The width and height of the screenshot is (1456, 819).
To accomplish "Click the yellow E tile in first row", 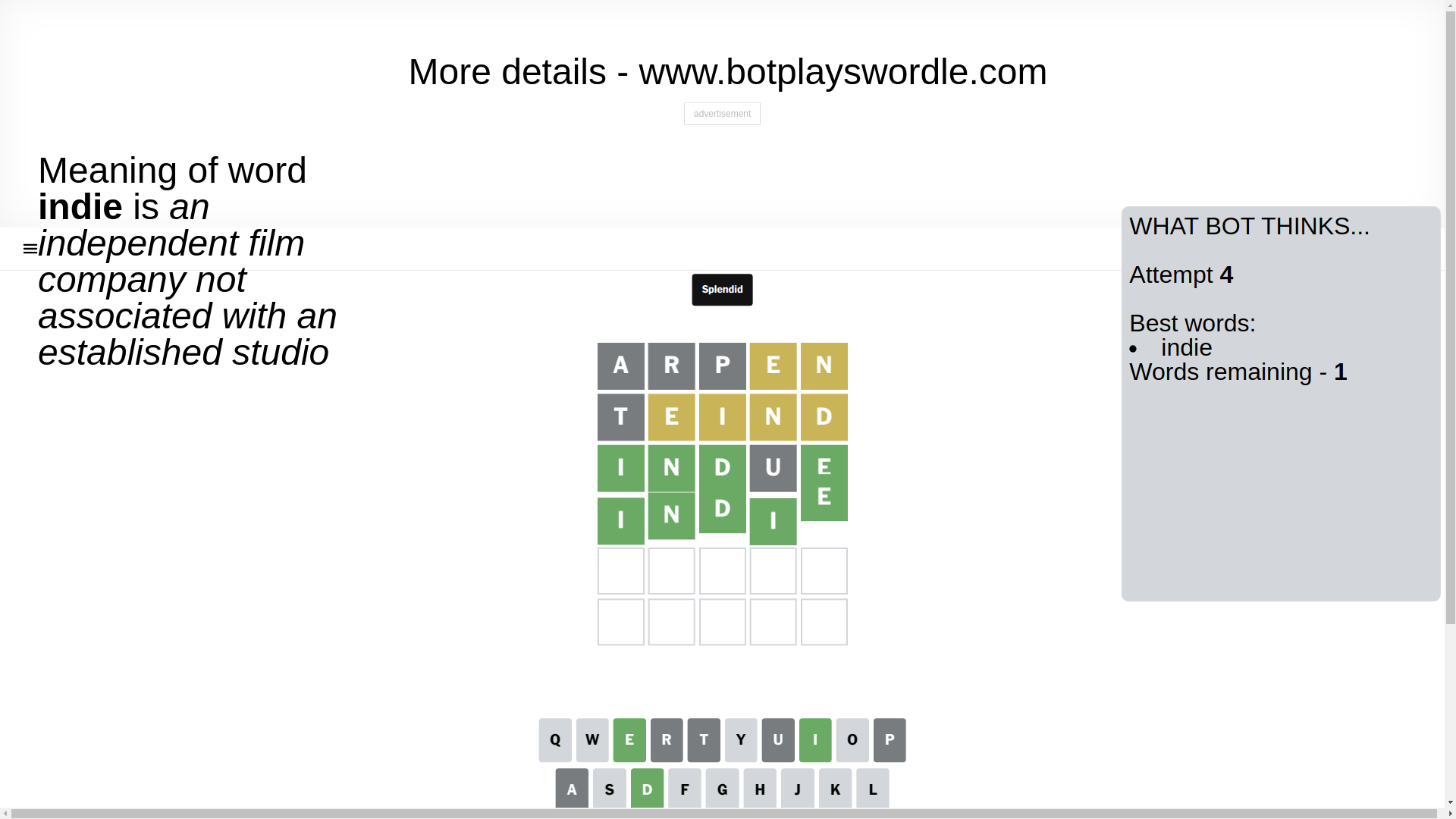I will point(773,366).
